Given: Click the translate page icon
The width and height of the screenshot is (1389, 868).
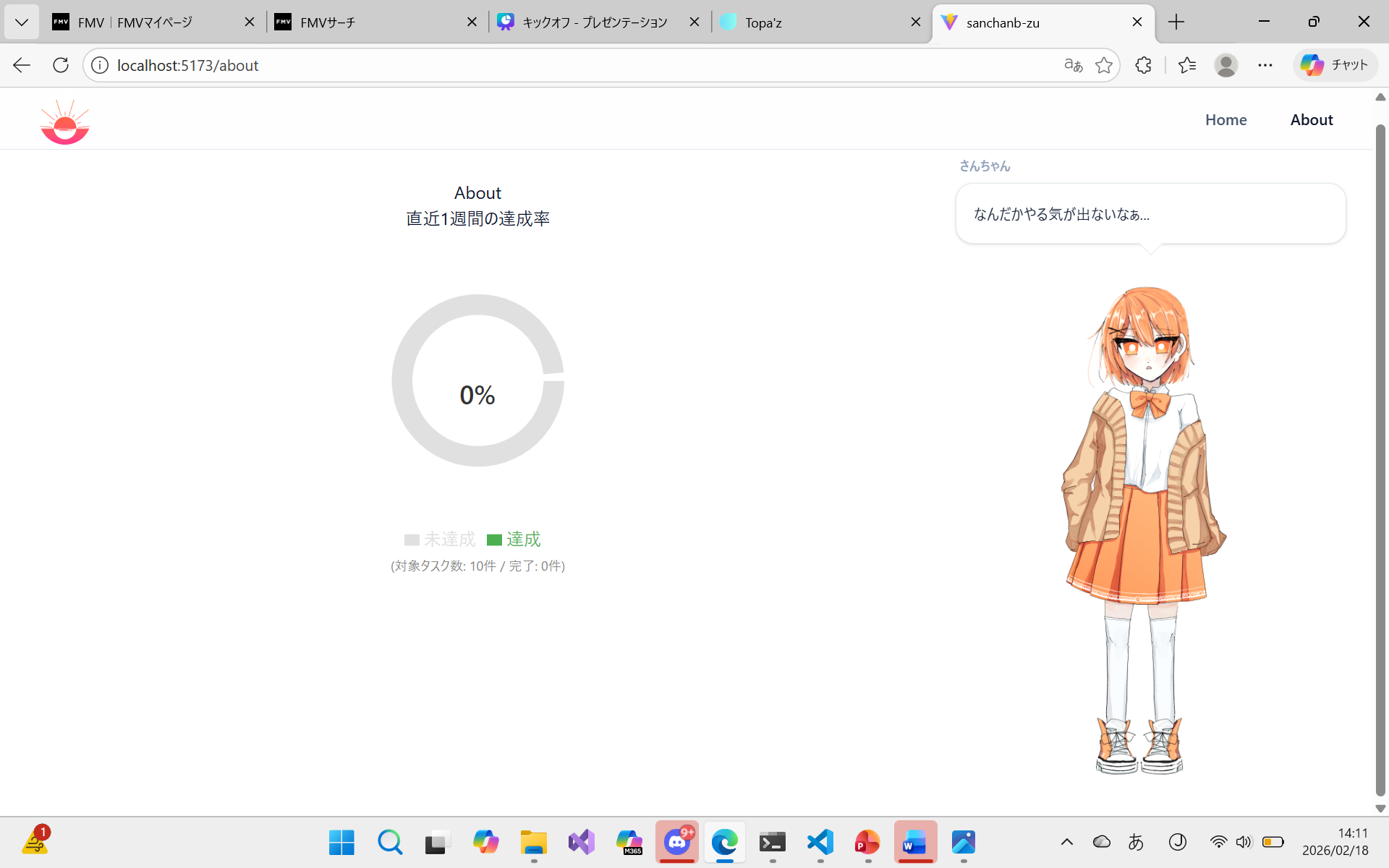Looking at the screenshot, I should click(x=1074, y=65).
